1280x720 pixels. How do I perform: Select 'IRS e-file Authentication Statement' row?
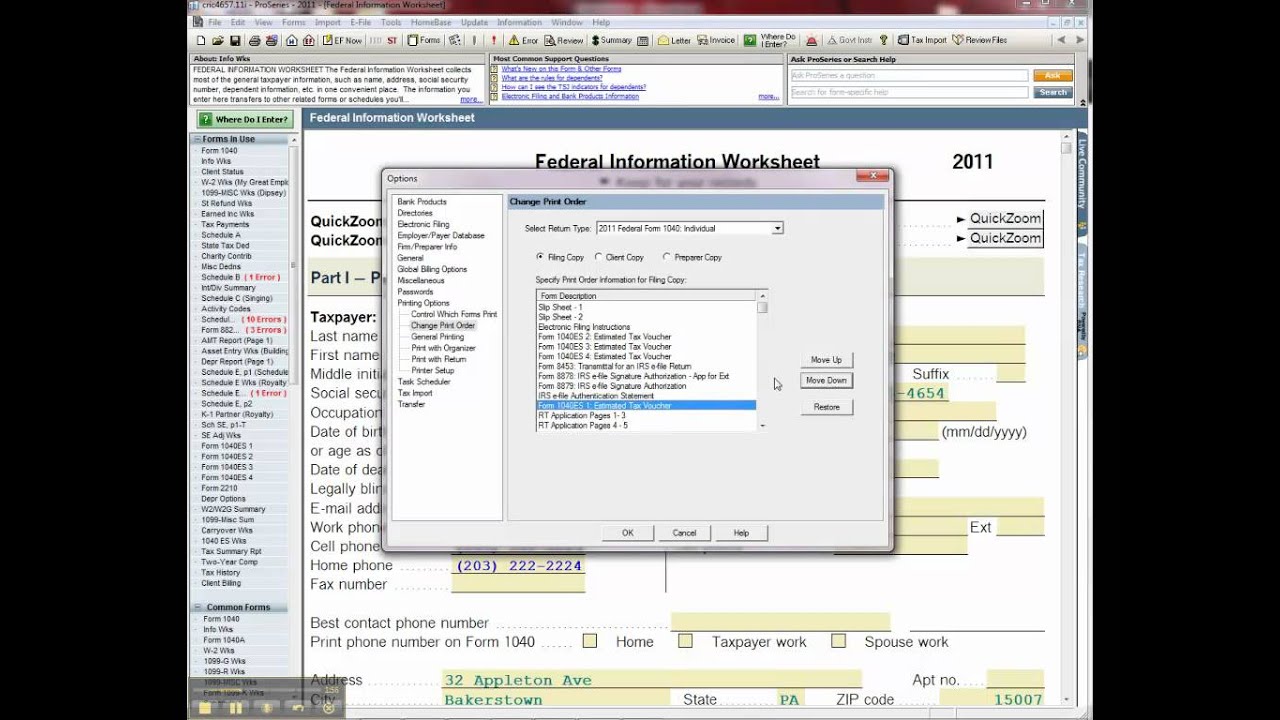[x=646, y=396]
